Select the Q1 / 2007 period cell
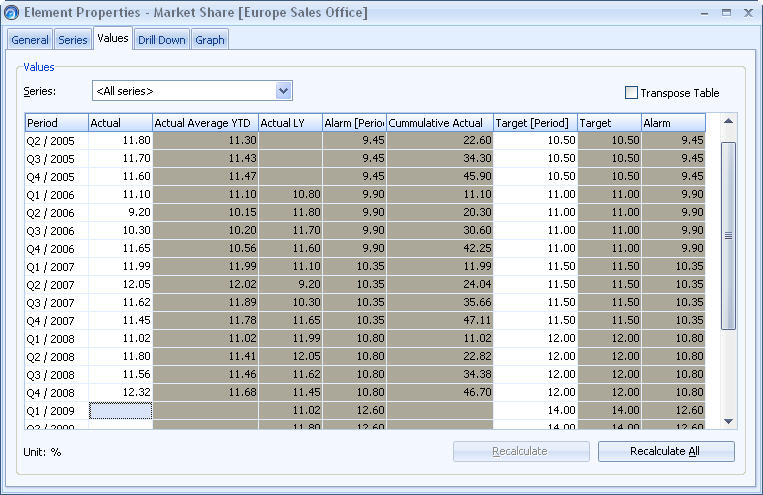This screenshot has height=495, width=763. tap(56, 267)
